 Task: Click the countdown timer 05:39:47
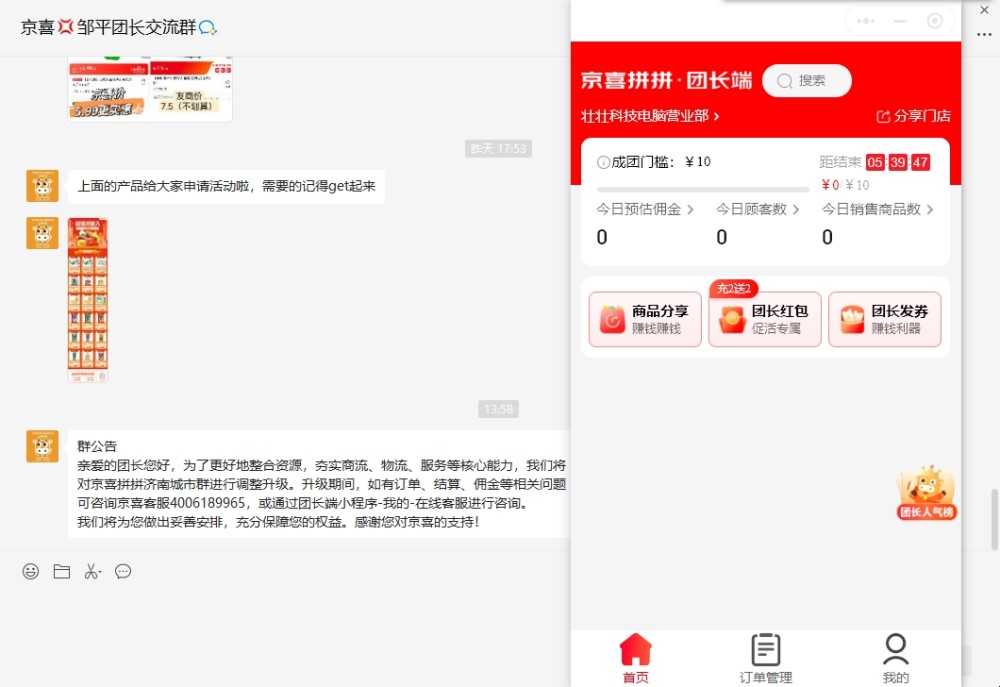[x=898, y=163]
